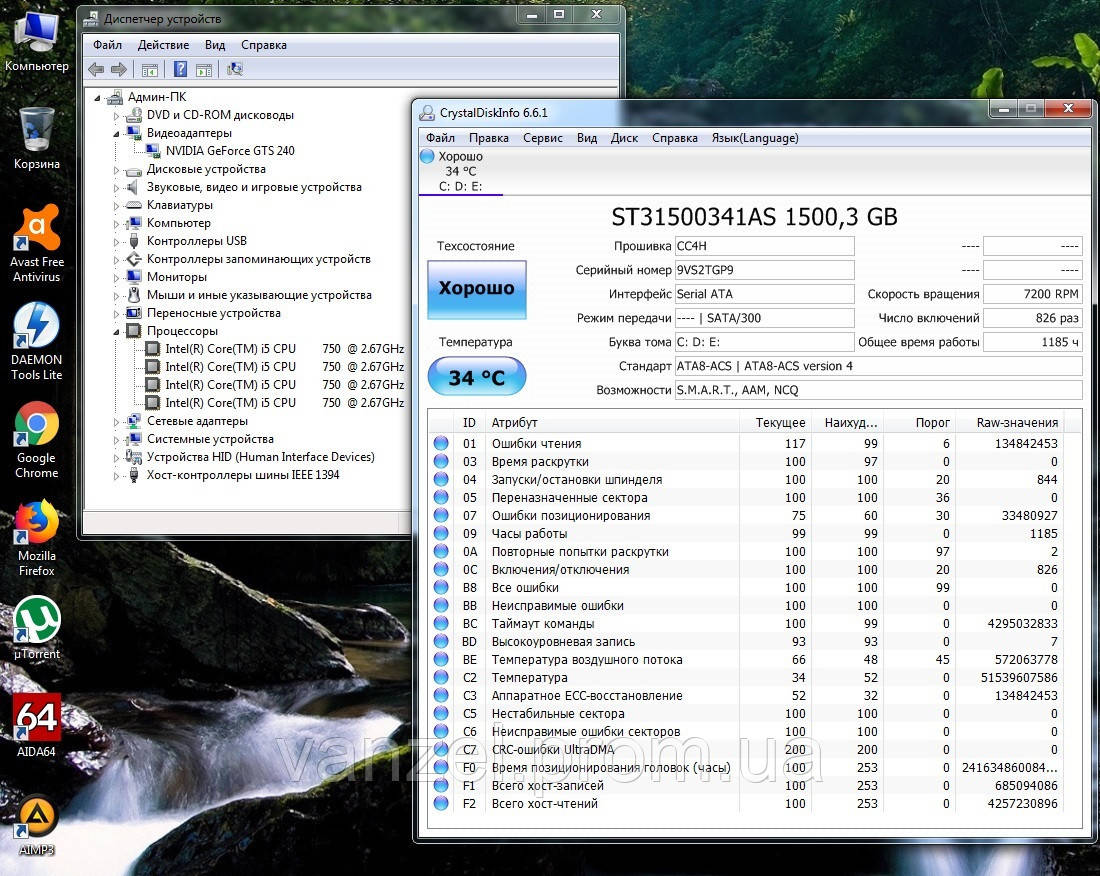This screenshot has width=1100, height=876.
Task: Expand Звуковые, видео и игровые устройства
Action: (x=116, y=187)
